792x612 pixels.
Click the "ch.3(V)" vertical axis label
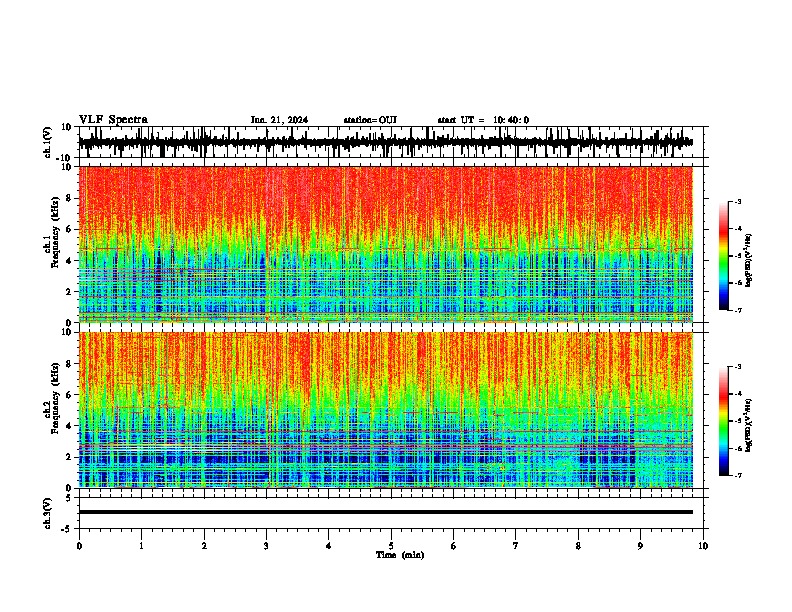coord(48,514)
